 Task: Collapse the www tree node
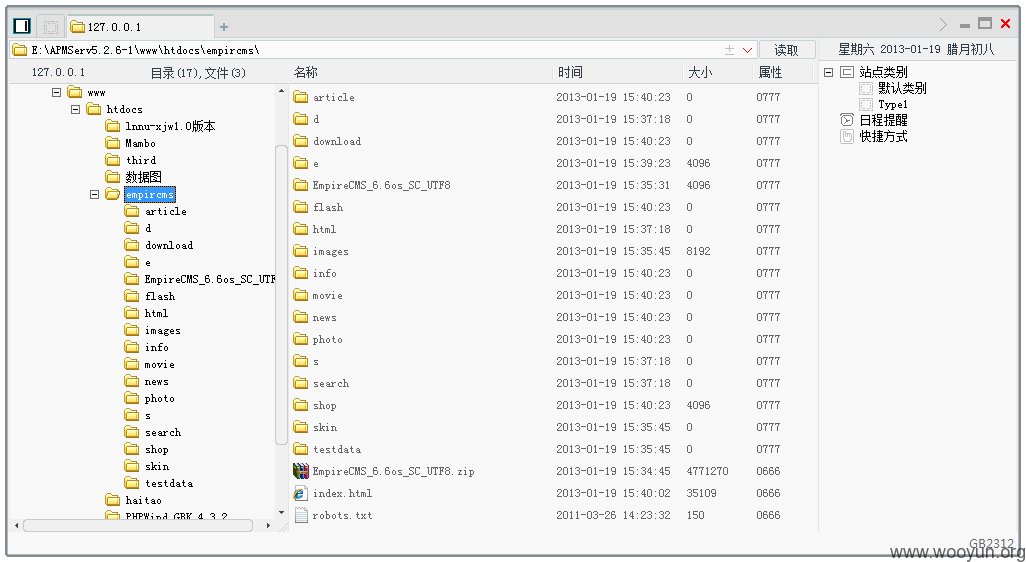click(x=56, y=92)
